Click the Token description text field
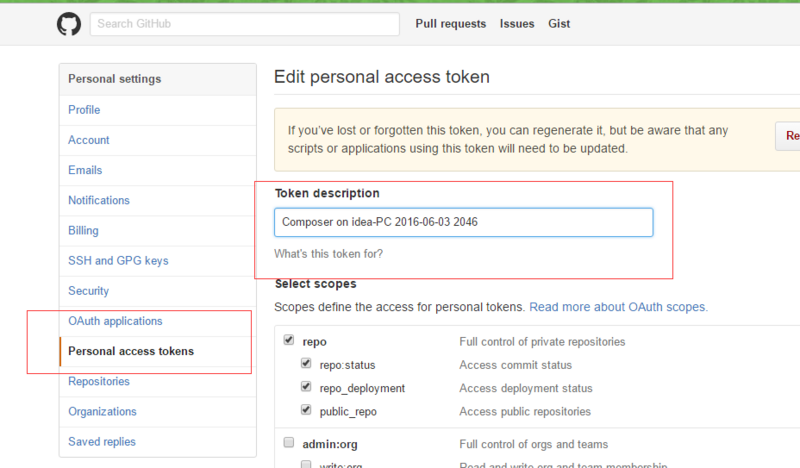The height and width of the screenshot is (468, 800). [463, 222]
